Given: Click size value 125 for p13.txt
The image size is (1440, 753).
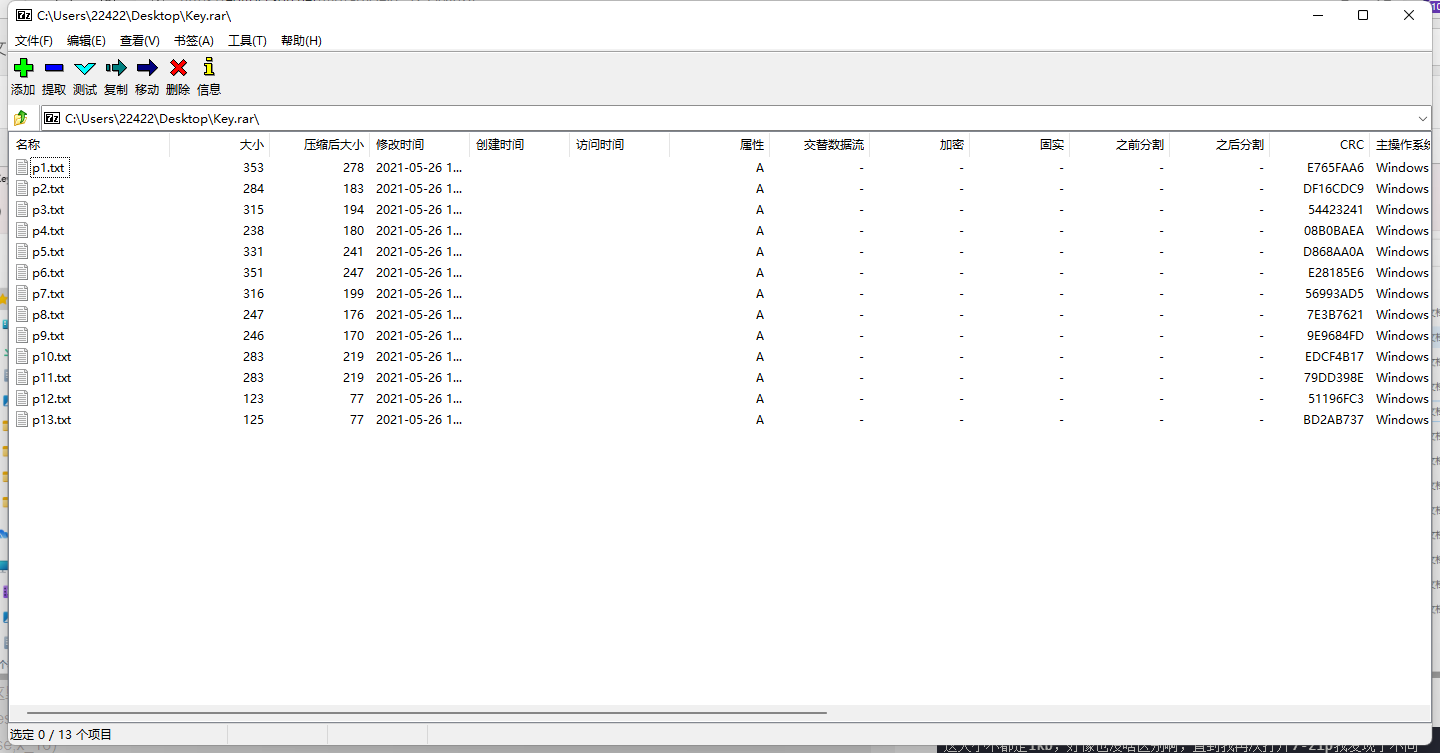Looking at the screenshot, I should tap(253, 420).
